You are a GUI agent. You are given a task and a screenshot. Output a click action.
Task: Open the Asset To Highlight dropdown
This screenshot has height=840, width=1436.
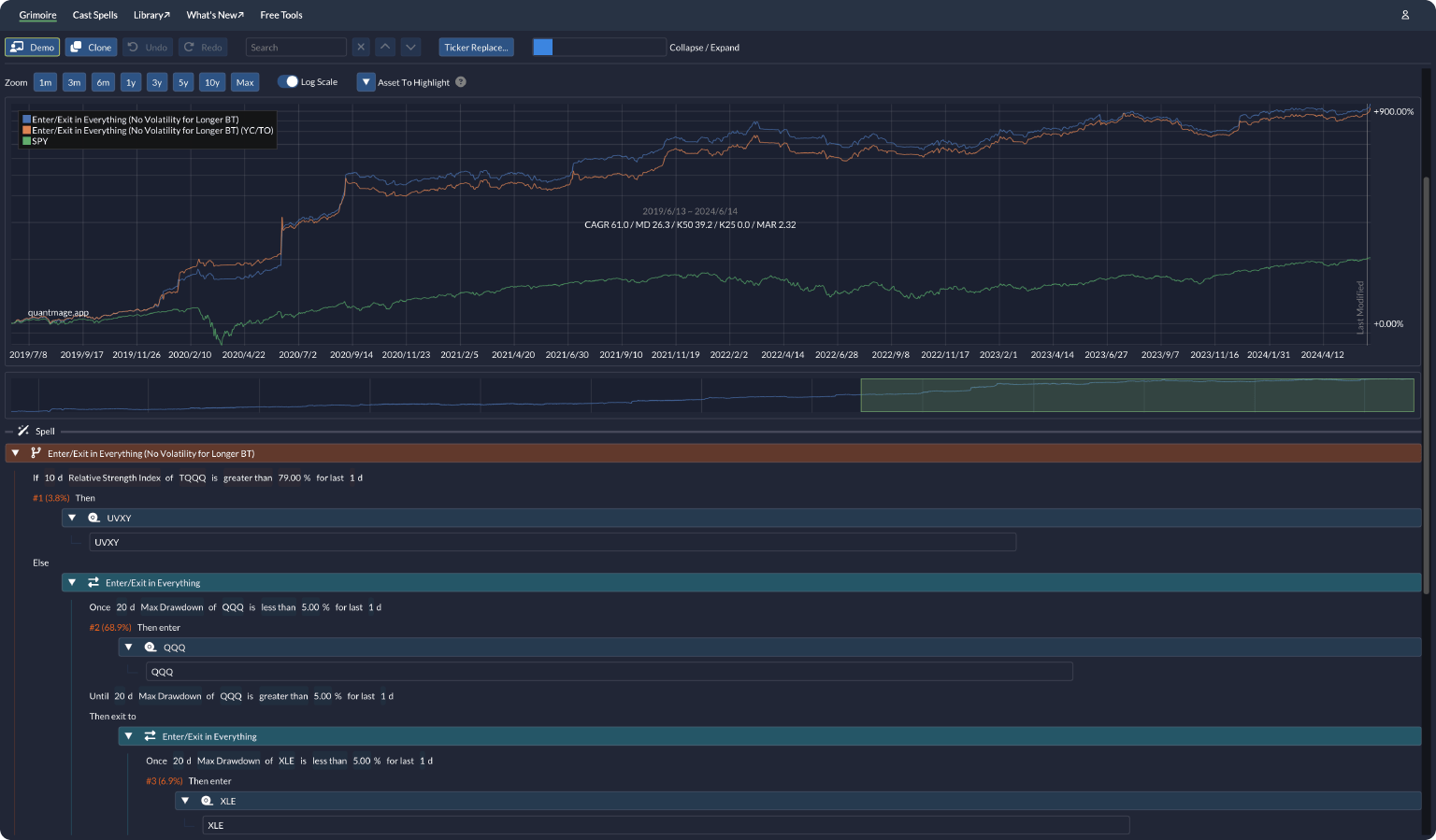coord(366,82)
